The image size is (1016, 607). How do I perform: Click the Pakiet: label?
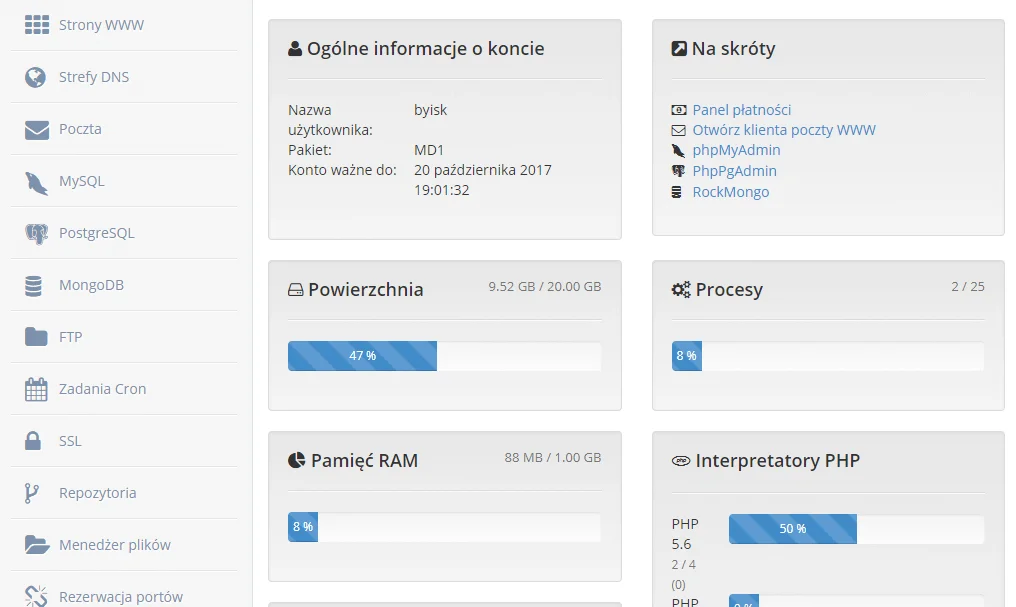(310, 150)
